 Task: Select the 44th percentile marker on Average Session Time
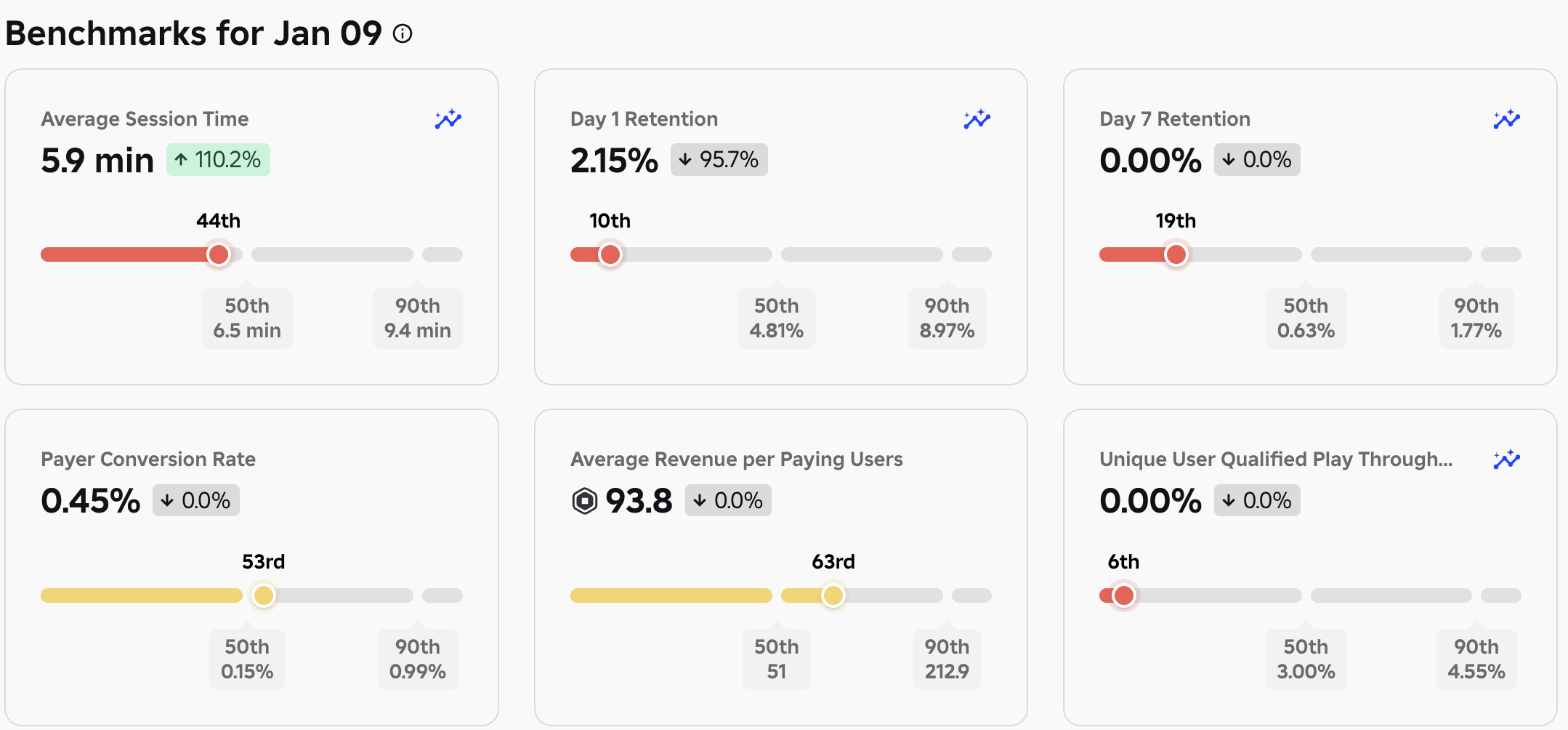[x=219, y=254]
